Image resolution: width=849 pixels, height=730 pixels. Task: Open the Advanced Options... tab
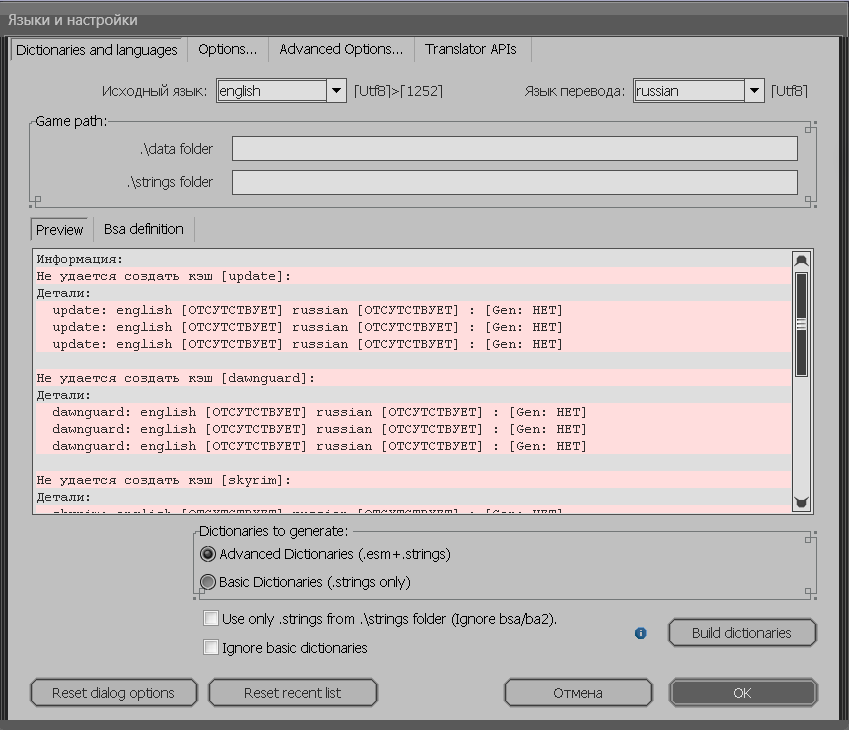[341, 49]
